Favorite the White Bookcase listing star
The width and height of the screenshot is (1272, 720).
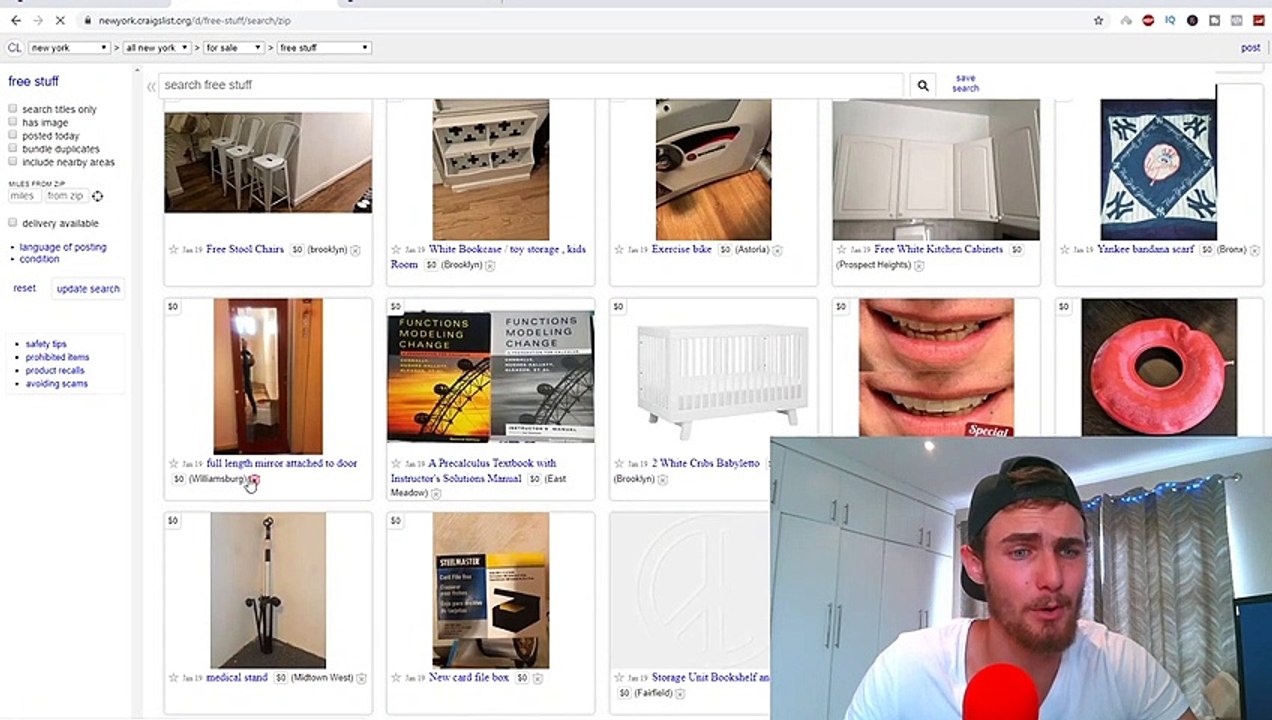(396, 250)
